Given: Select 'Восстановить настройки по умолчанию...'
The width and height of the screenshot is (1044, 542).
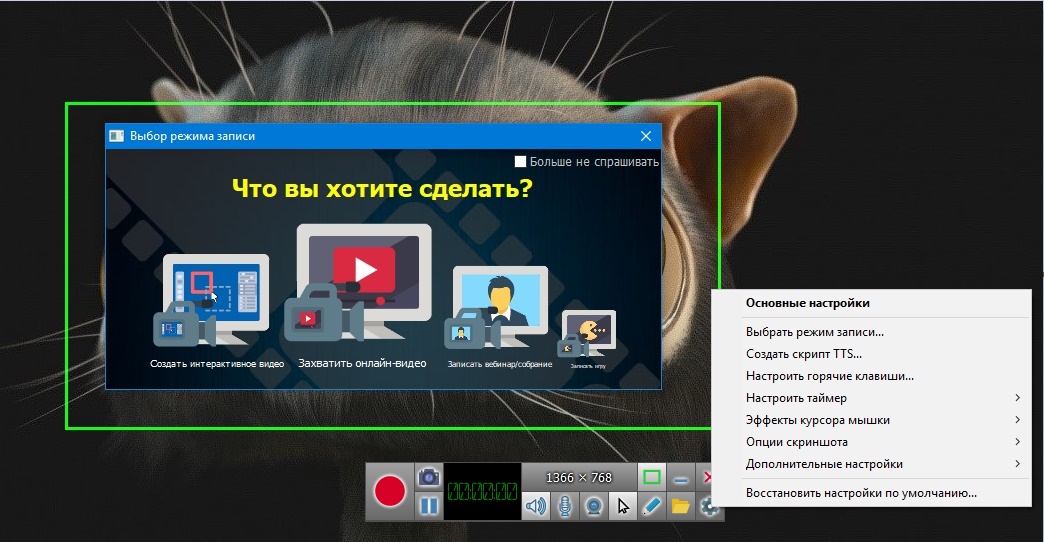Looking at the screenshot, I should coord(872,493).
